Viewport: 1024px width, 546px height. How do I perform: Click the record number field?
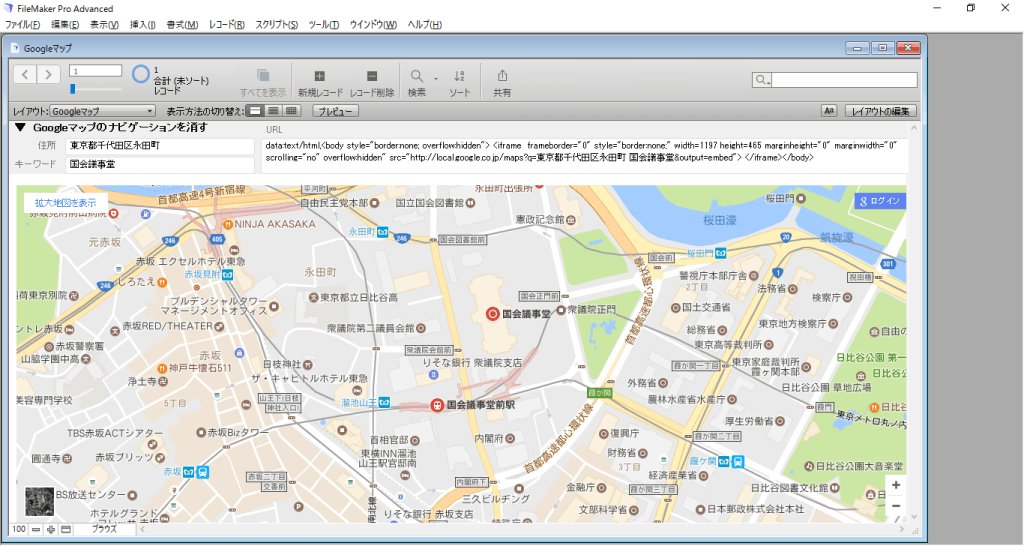point(95,71)
